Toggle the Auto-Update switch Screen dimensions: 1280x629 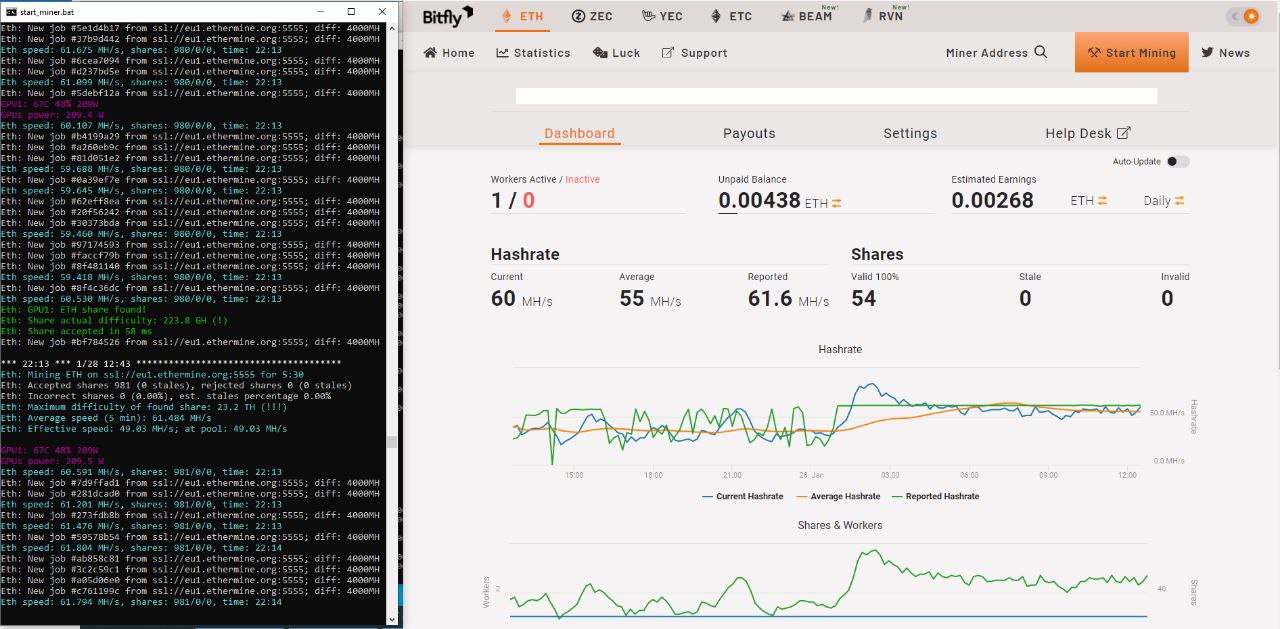pos(1178,162)
